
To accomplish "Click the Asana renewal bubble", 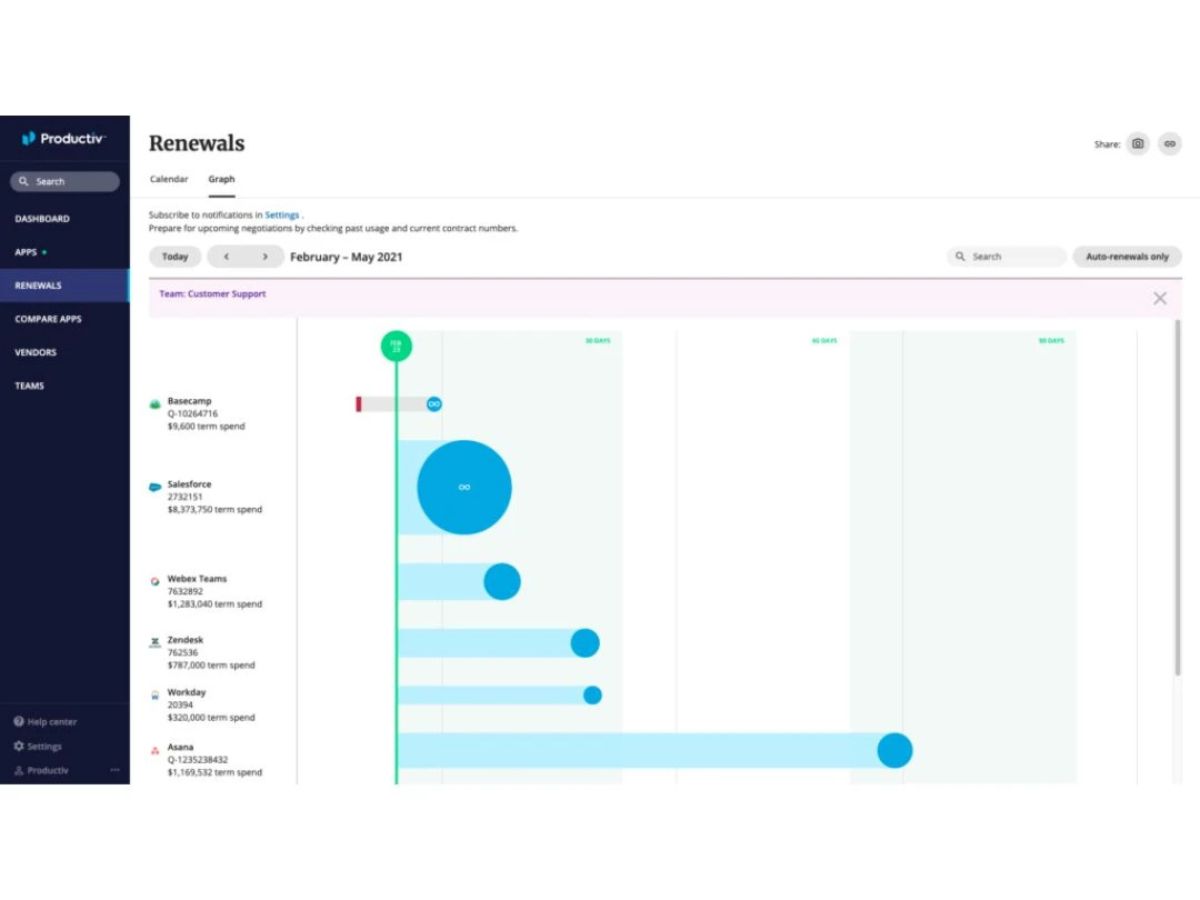I will pyautogui.click(x=895, y=750).
